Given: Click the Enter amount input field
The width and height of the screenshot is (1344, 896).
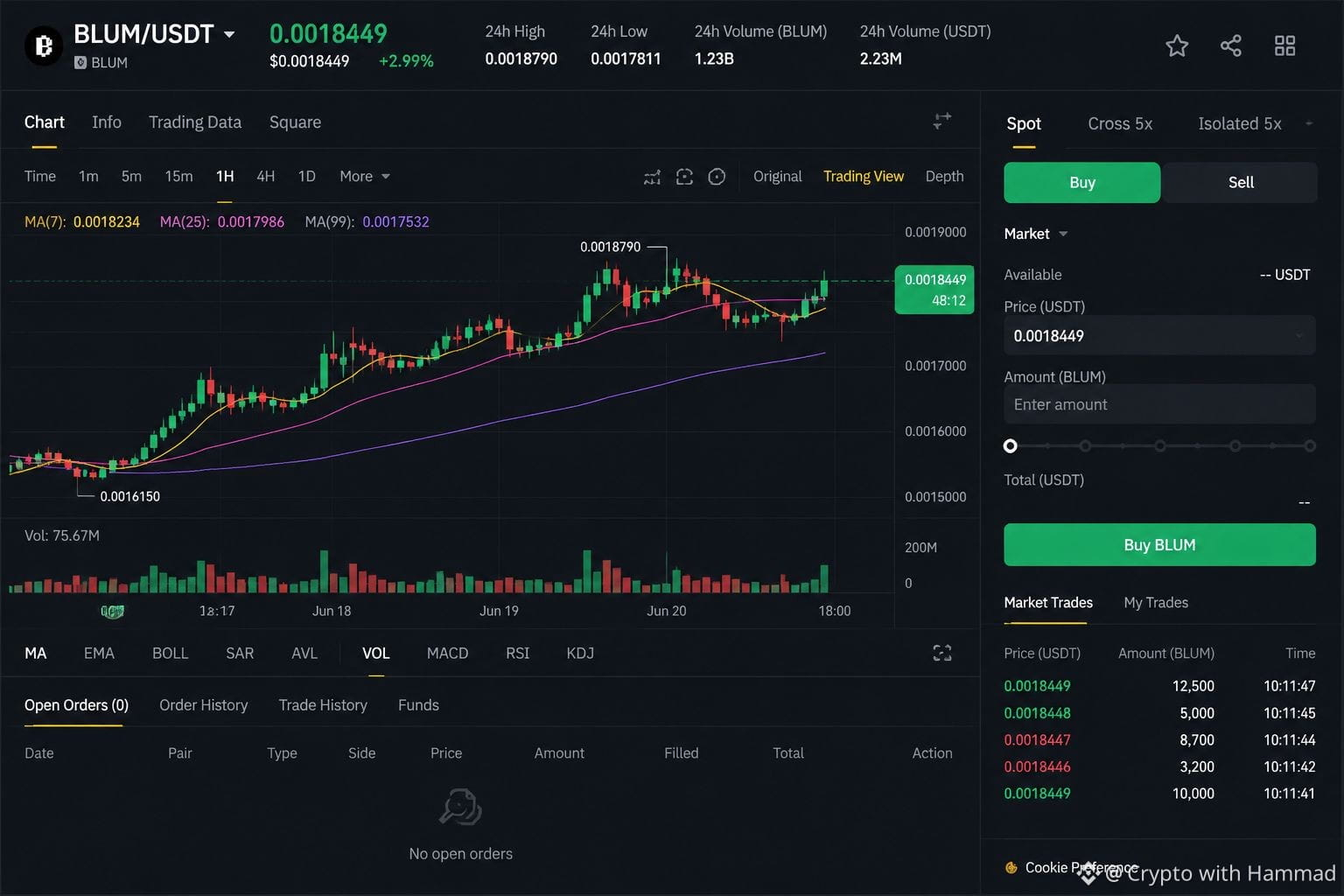Looking at the screenshot, I should tap(1159, 404).
